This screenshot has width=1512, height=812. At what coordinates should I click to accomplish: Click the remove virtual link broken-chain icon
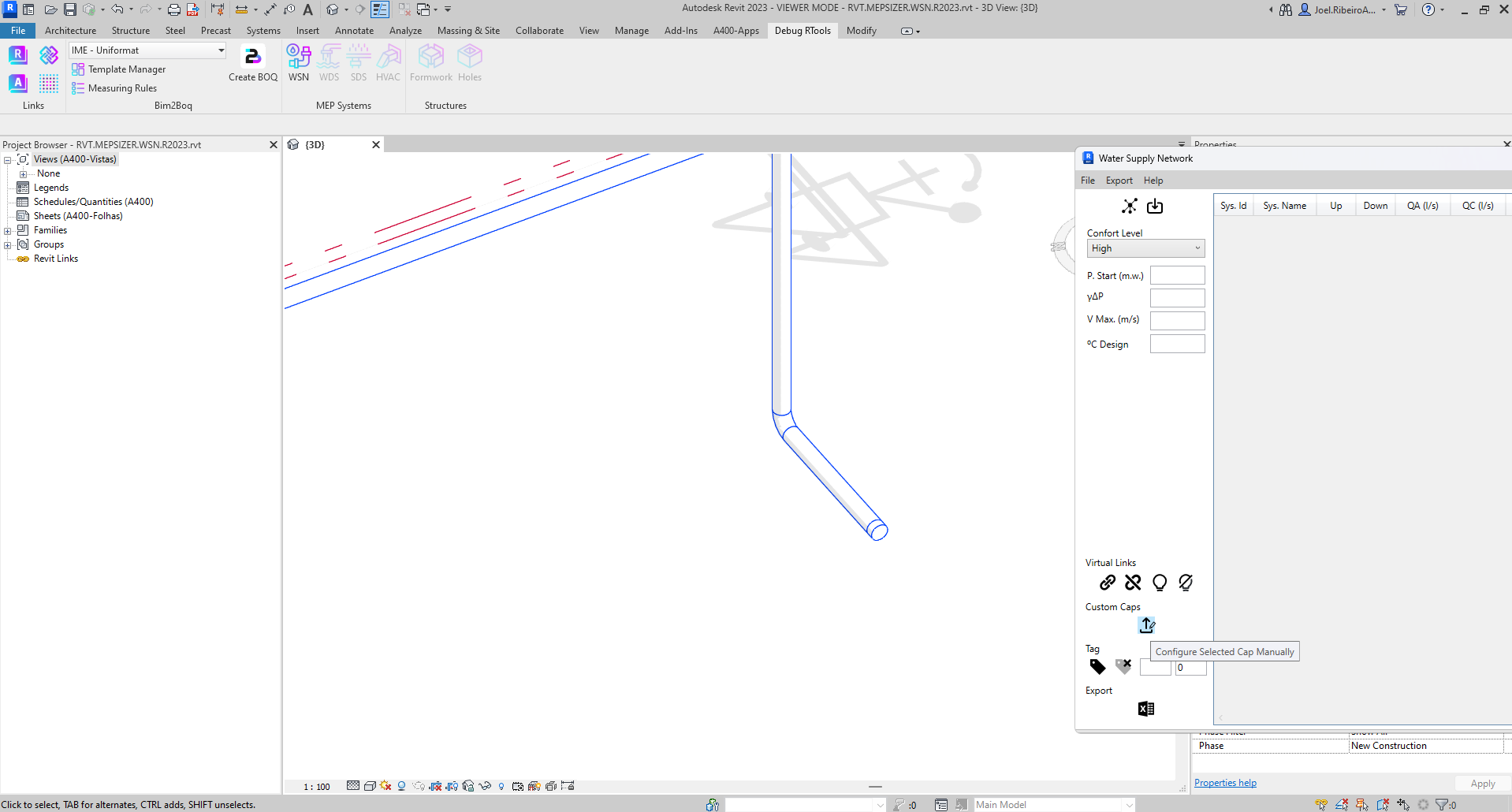(x=1133, y=583)
